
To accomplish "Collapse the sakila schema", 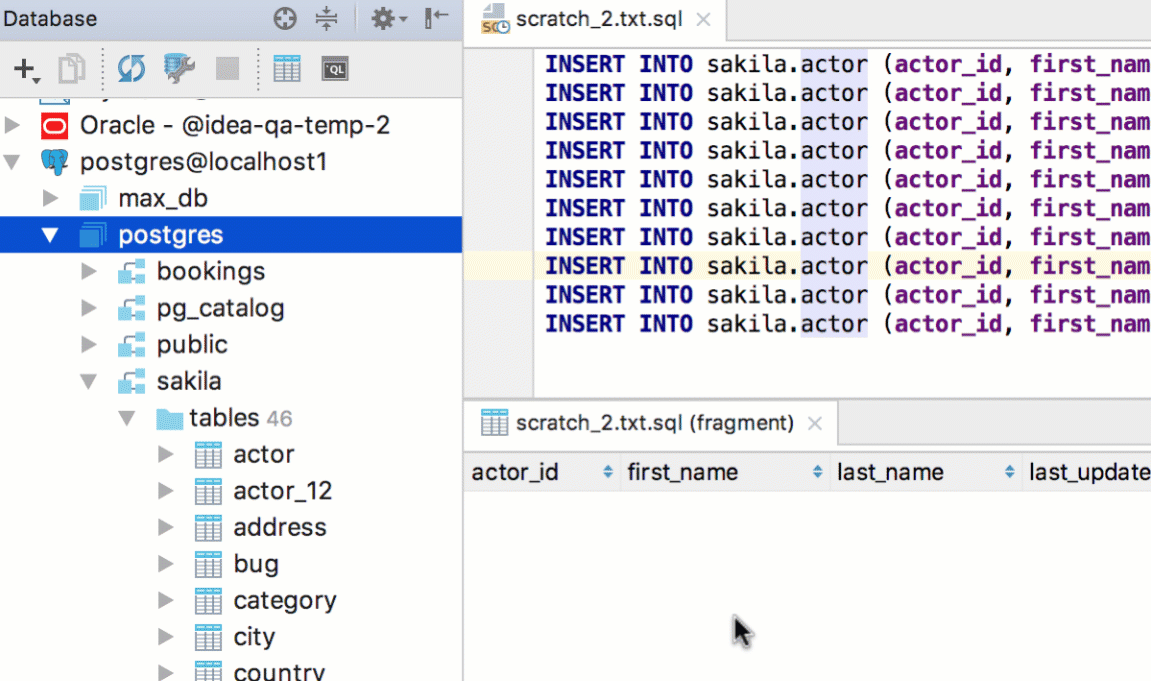I will tap(89, 382).
